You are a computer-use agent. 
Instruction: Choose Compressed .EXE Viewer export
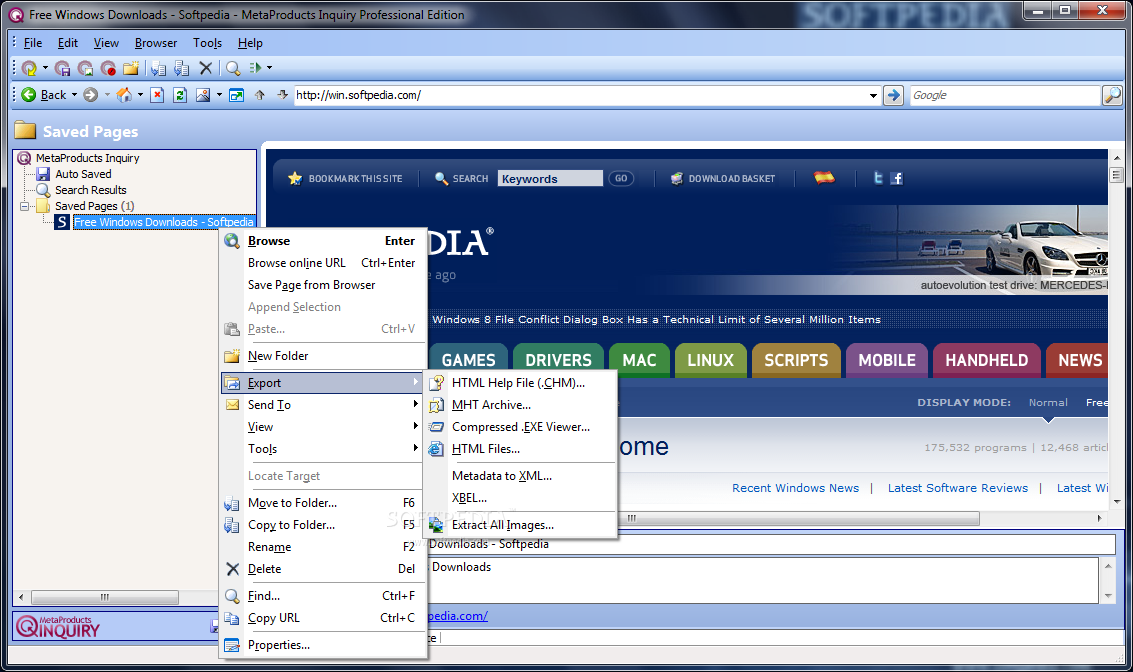pyautogui.click(x=520, y=427)
